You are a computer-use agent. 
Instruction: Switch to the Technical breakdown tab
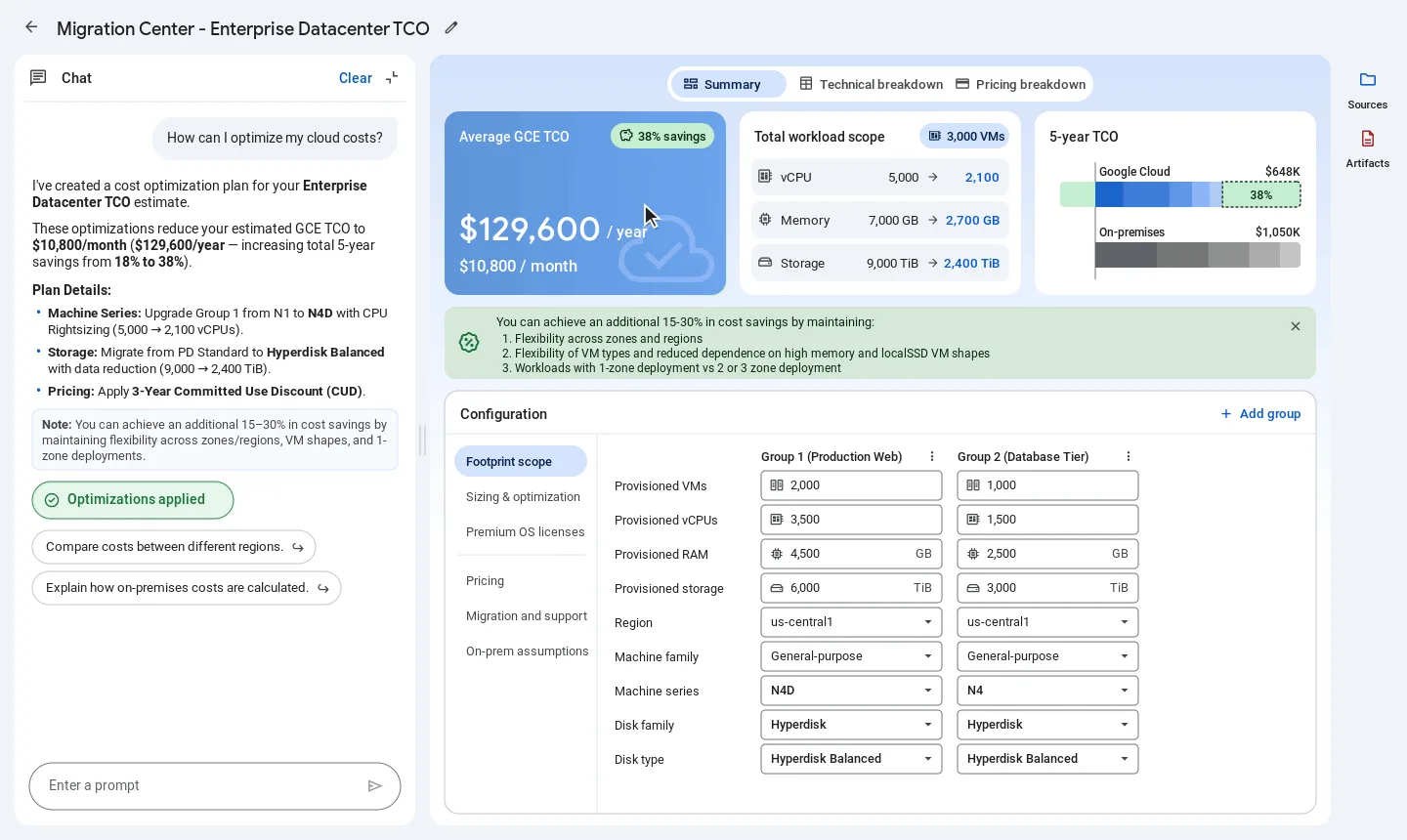(872, 84)
